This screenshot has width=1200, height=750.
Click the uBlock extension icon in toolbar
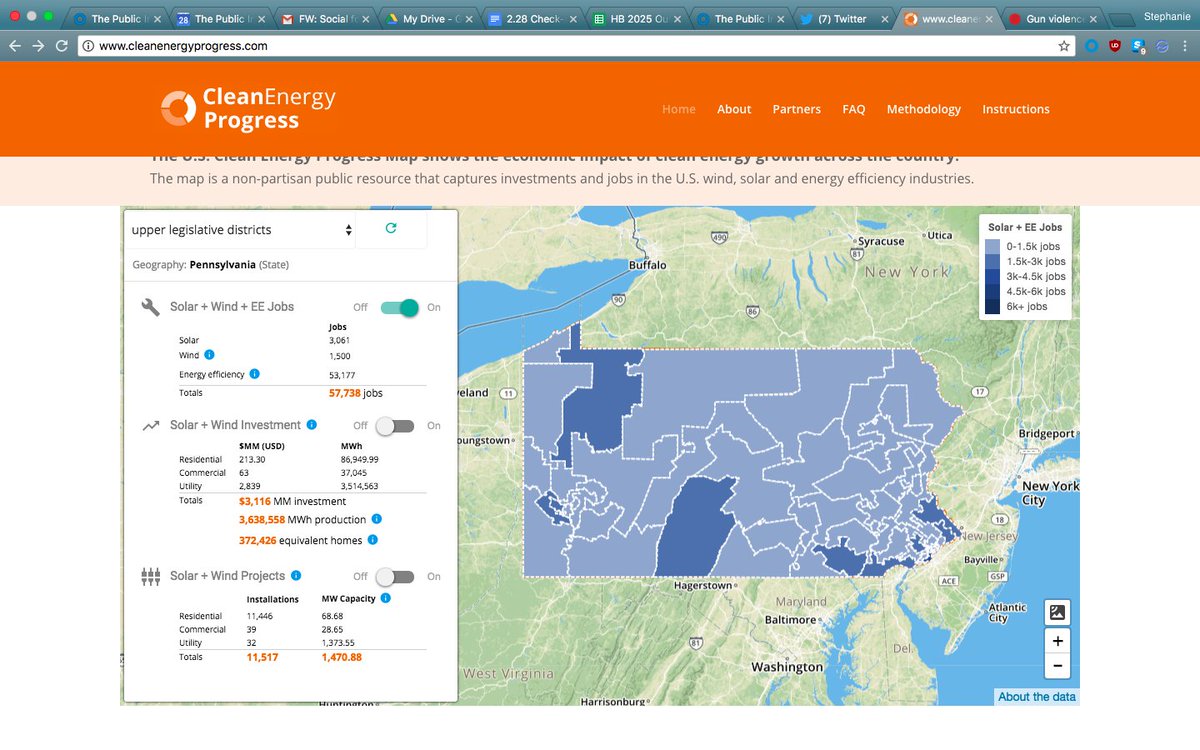1115,45
